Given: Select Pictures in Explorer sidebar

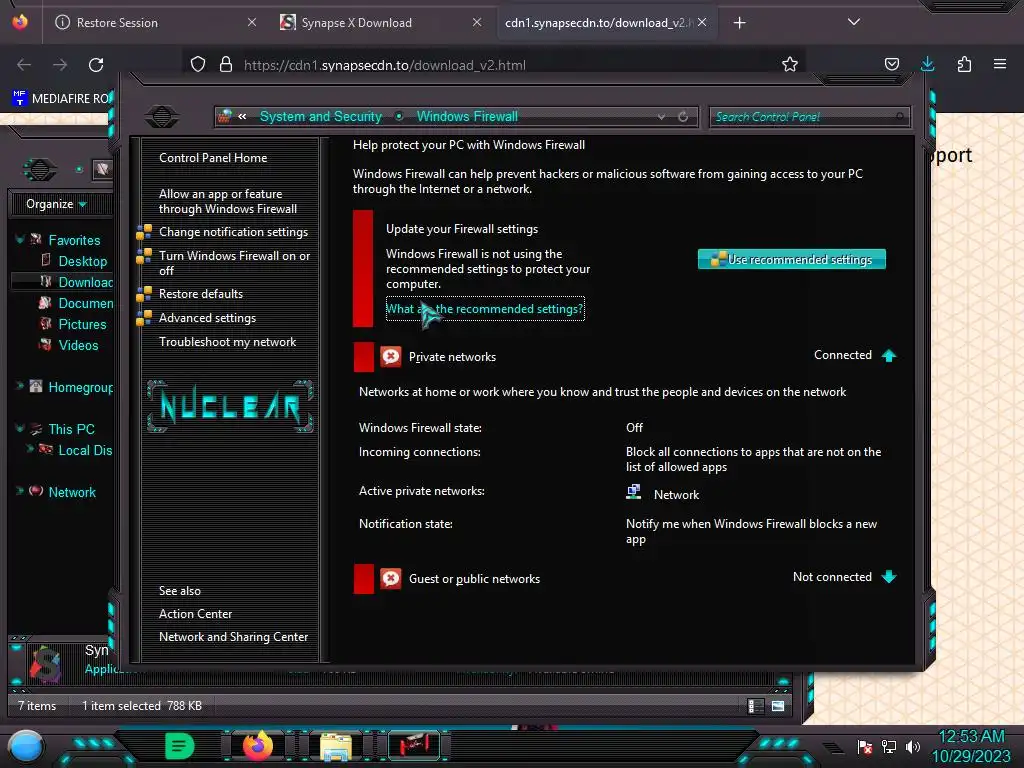Looking at the screenshot, I should [x=82, y=325].
